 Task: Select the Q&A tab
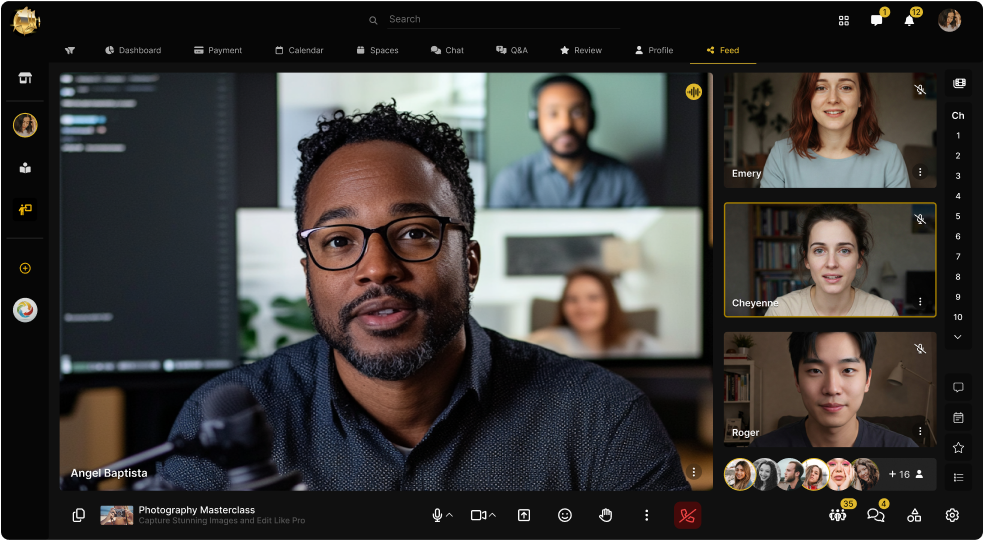512,50
